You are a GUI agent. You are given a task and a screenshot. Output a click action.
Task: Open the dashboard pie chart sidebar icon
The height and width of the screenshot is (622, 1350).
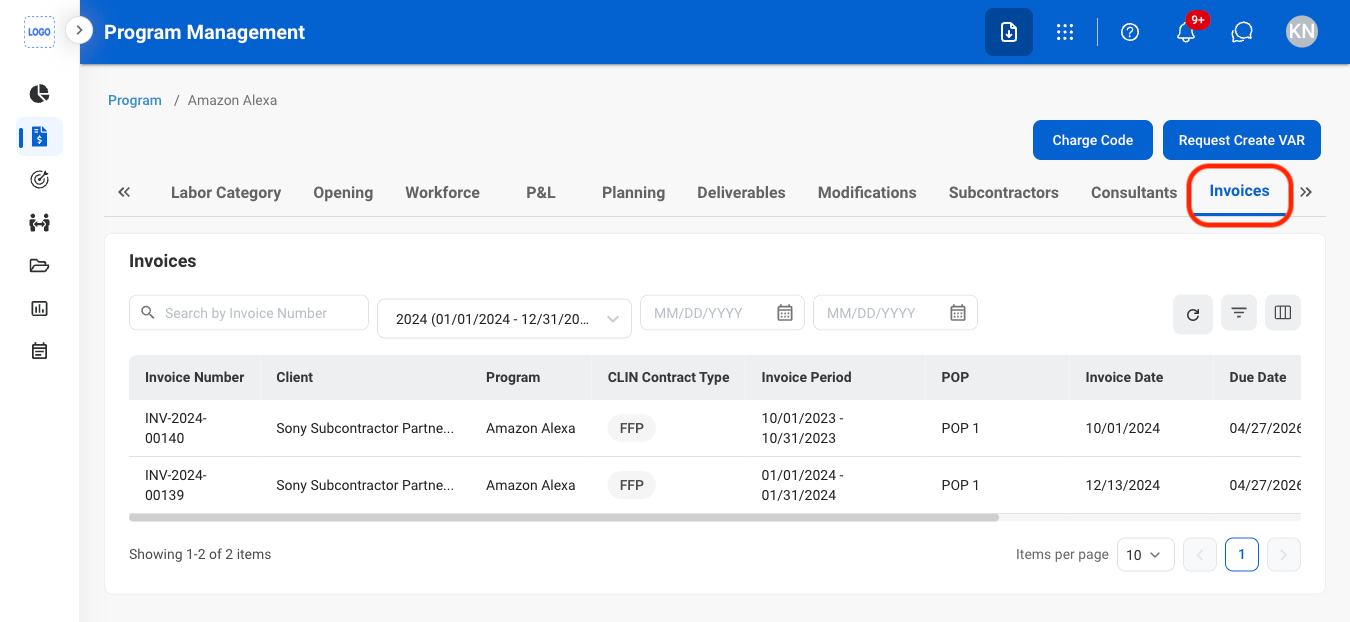(x=39, y=94)
